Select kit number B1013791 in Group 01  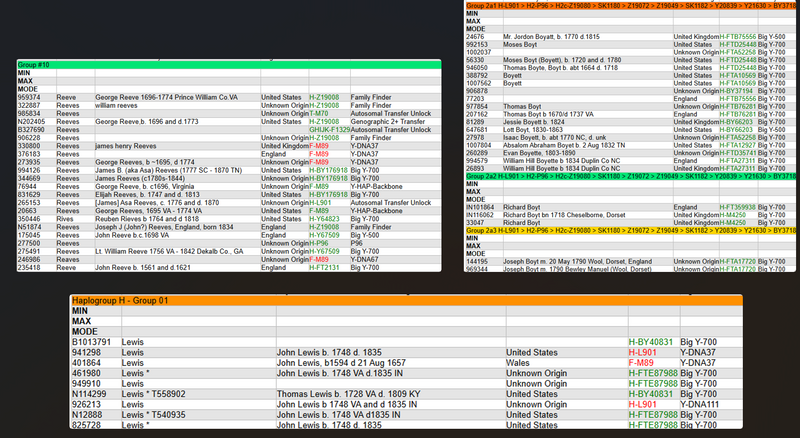click(x=91, y=342)
